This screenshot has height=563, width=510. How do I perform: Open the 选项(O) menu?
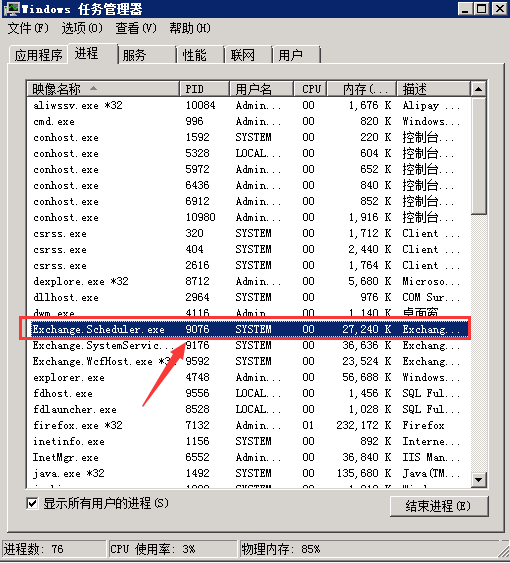click(82, 28)
